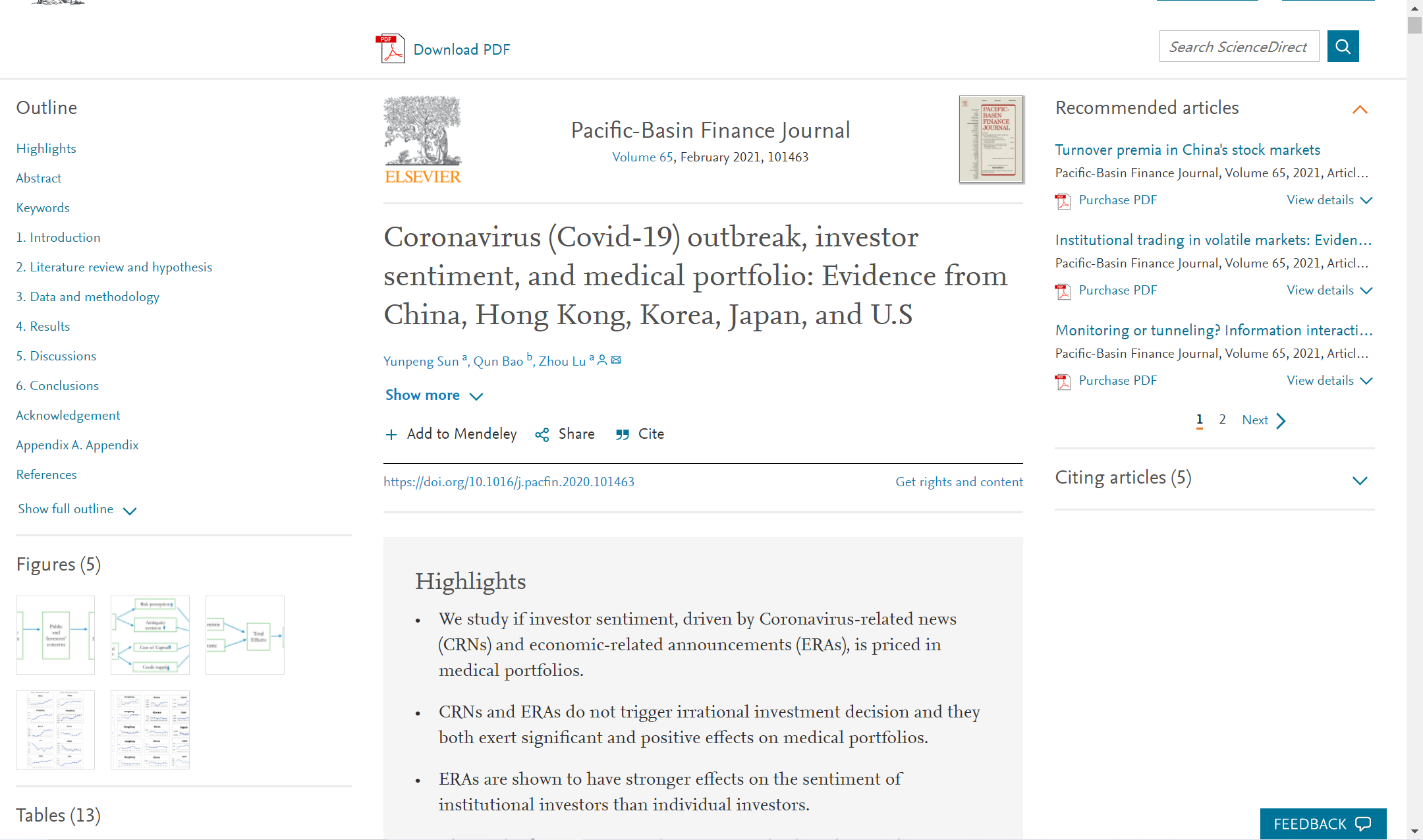Screen dimensions: 1423x840
Task: Click the author profile person icon
Action: [602, 360]
